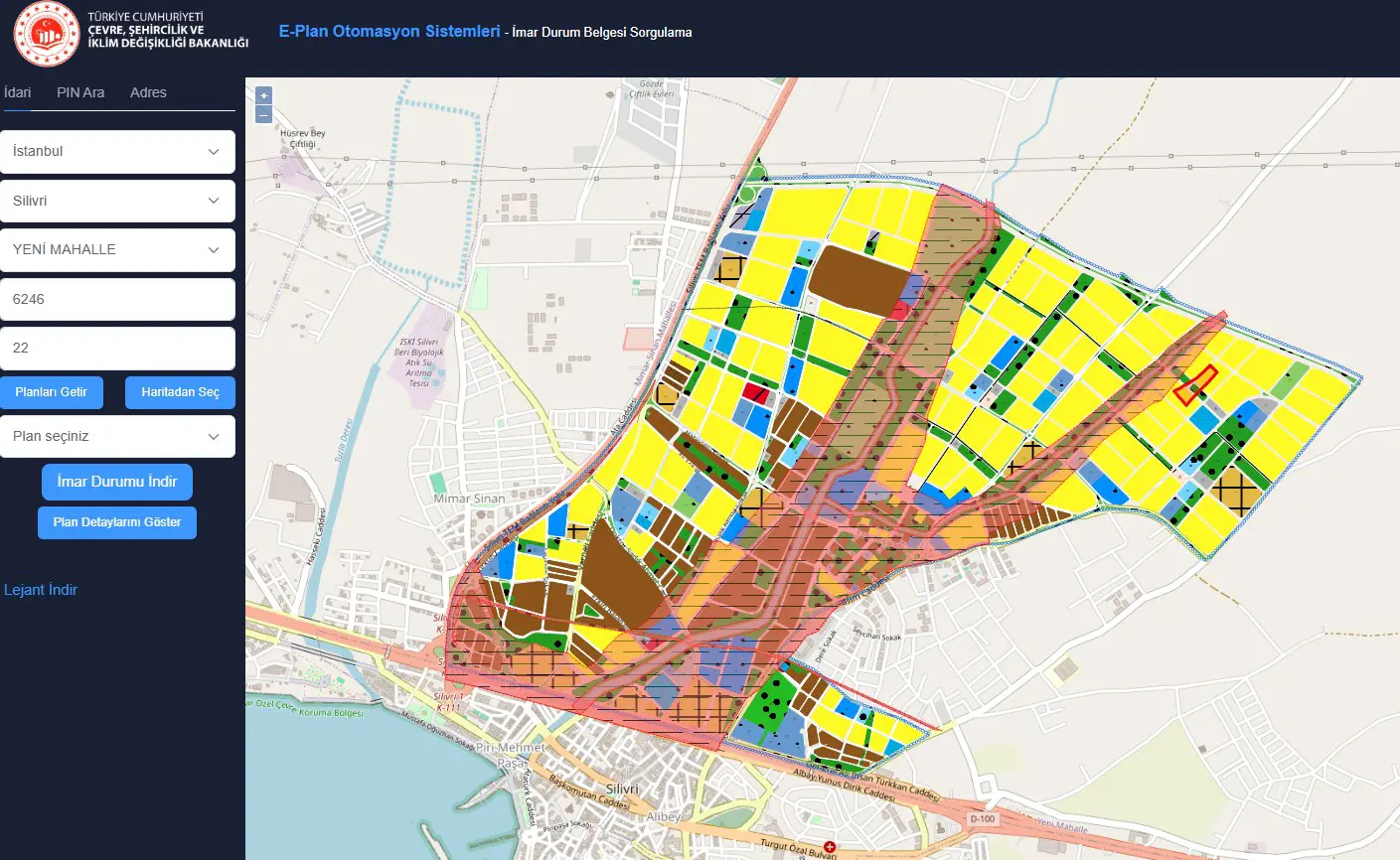Click the Alibey map label
1400x860 pixels.
[664, 817]
